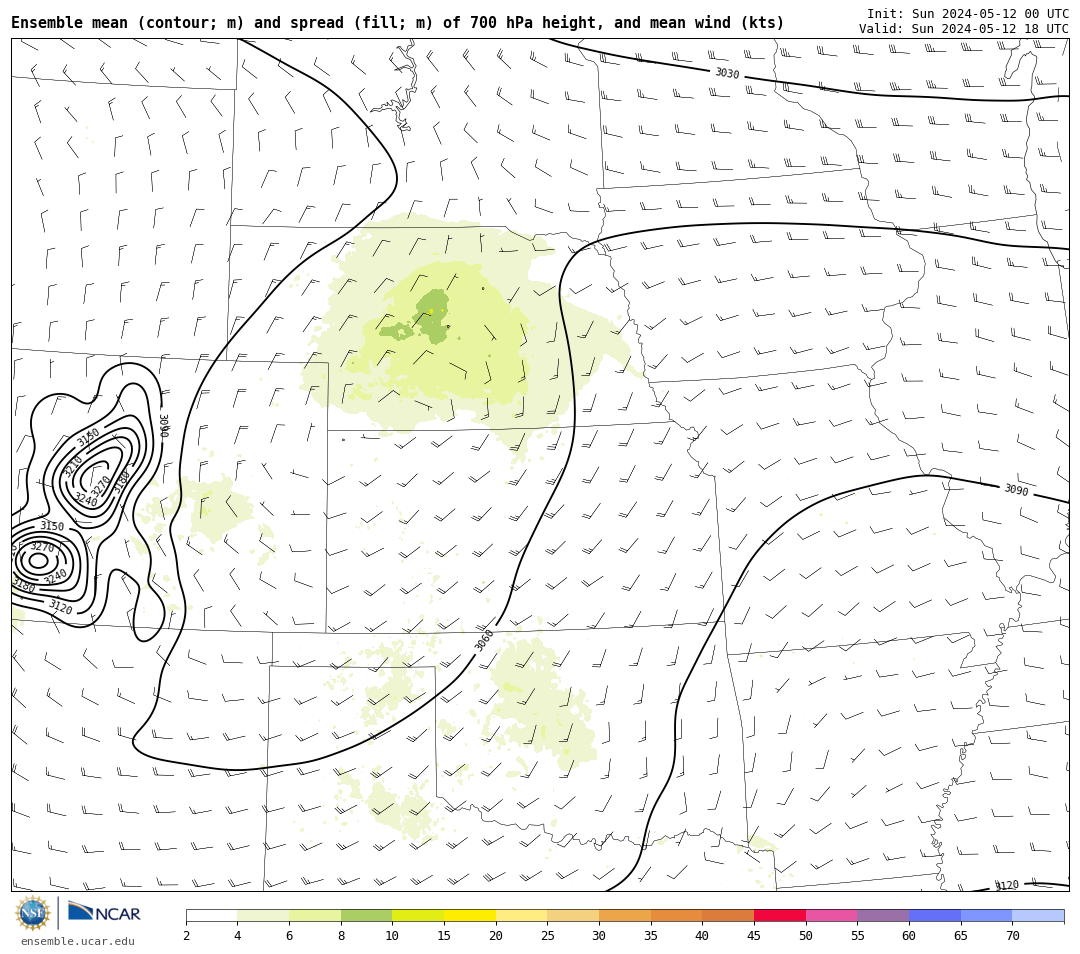Click the '3060' contour label
Screen dimensions: 1080x954
(484, 640)
